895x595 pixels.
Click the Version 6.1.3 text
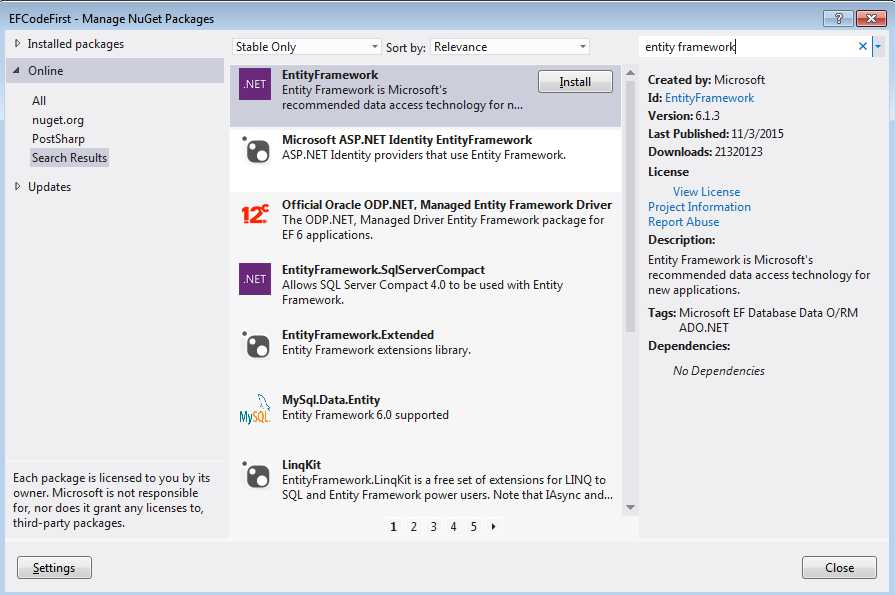pos(684,115)
